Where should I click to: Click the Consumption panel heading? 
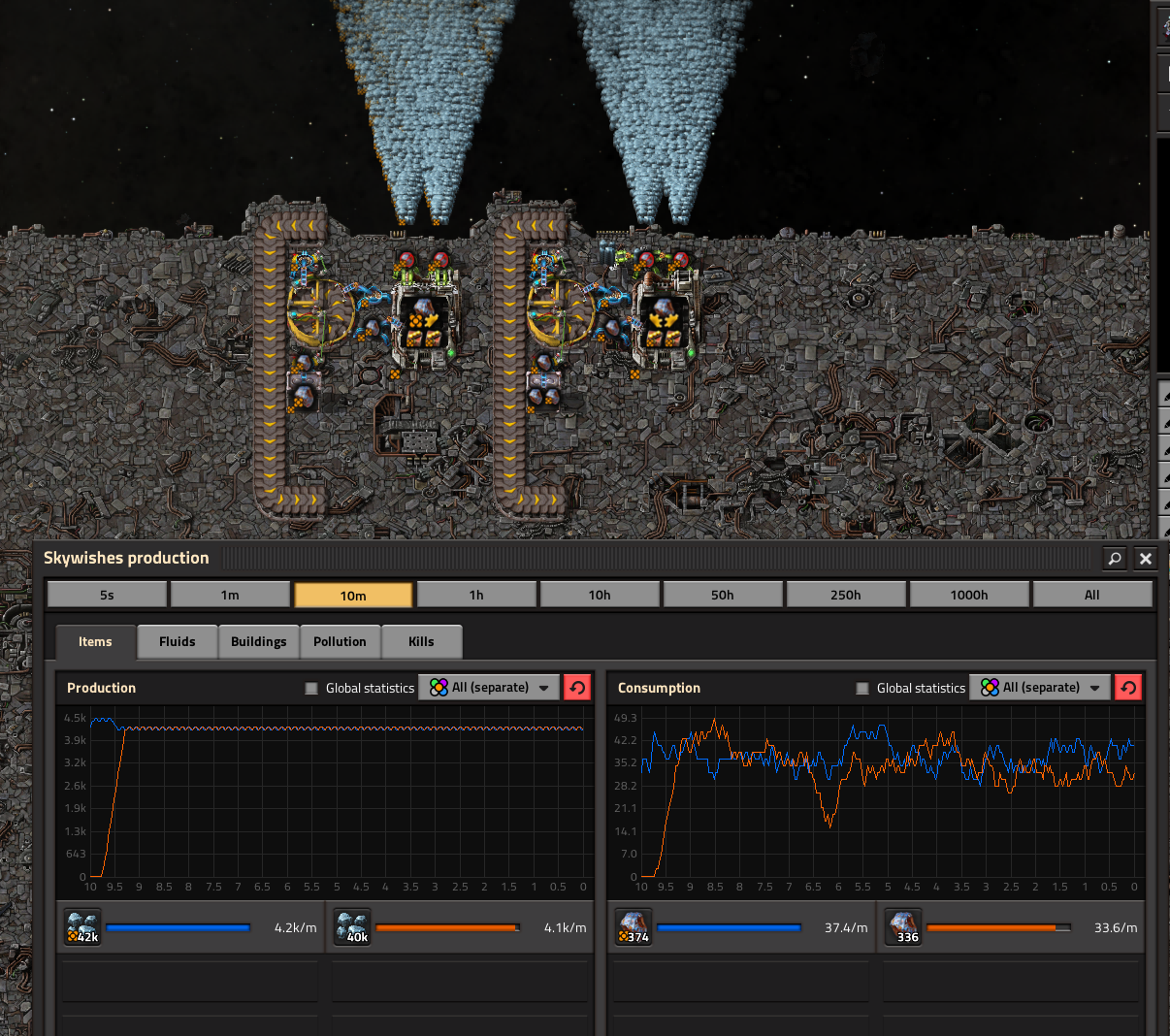(659, 688)
